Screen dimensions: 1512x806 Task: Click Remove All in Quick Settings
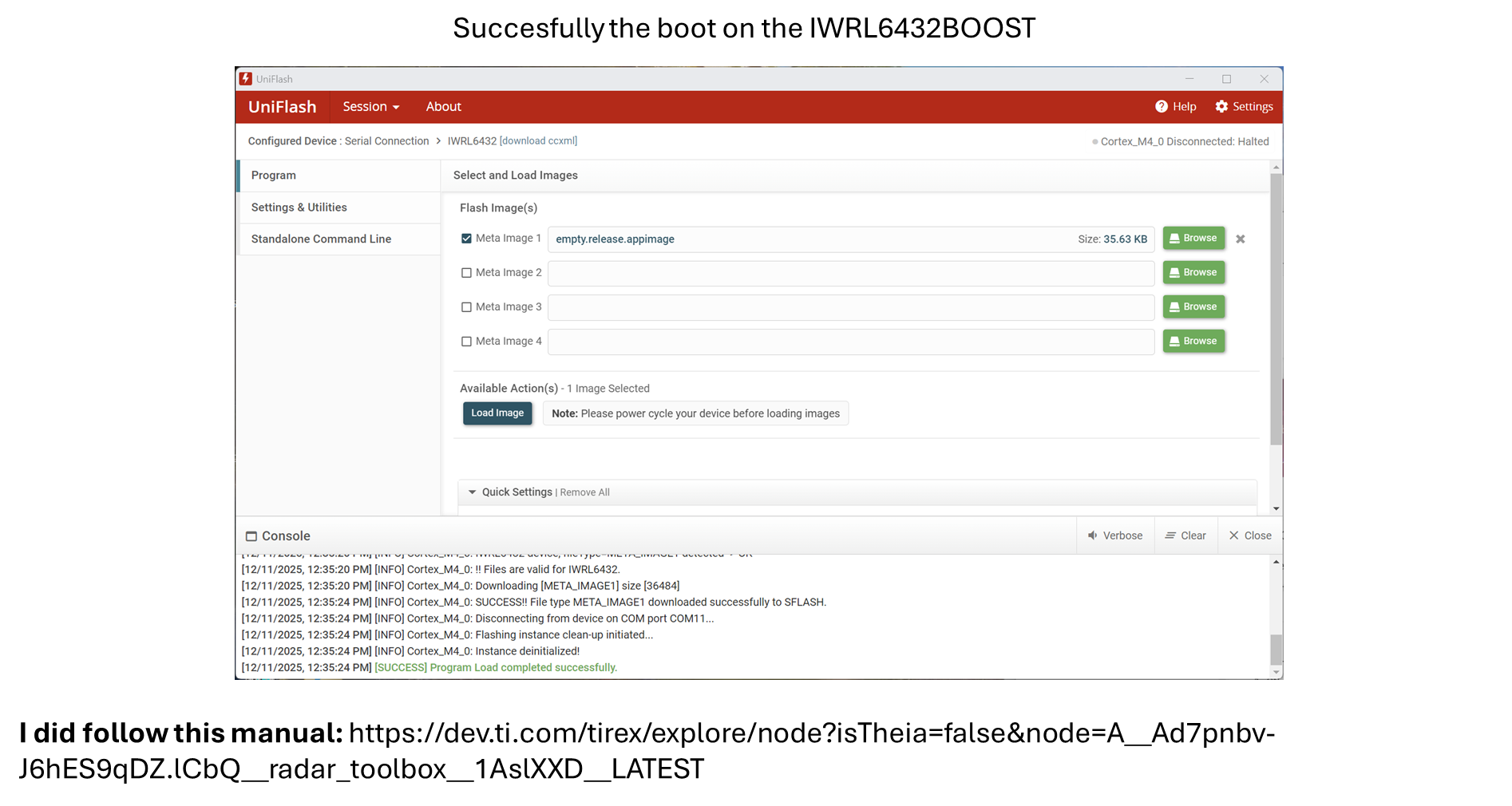coord(584,492)
